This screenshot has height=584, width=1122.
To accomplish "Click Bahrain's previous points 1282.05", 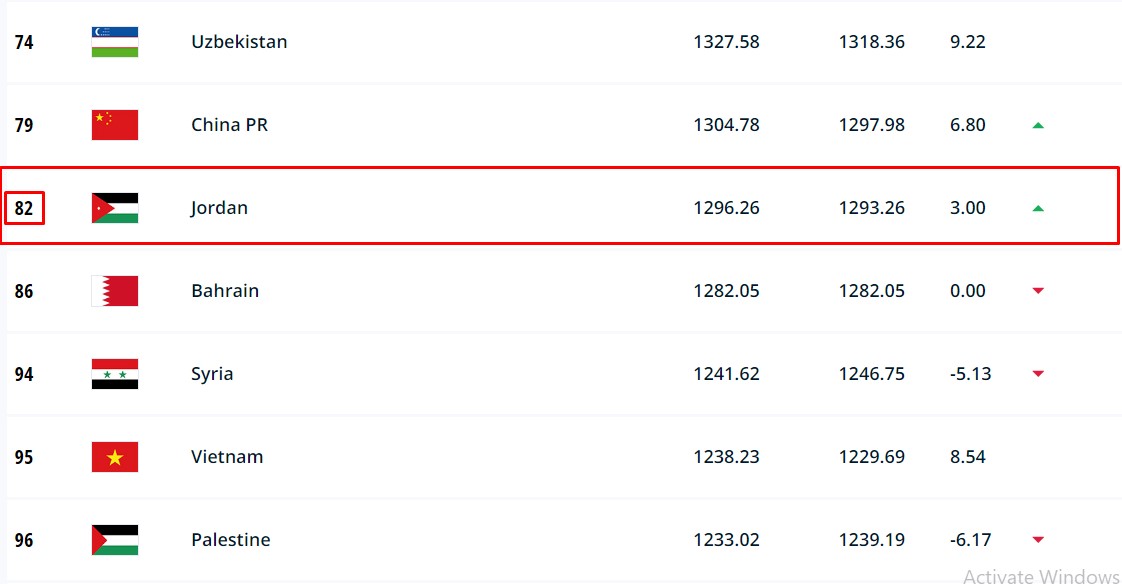I will pos(871,291).
